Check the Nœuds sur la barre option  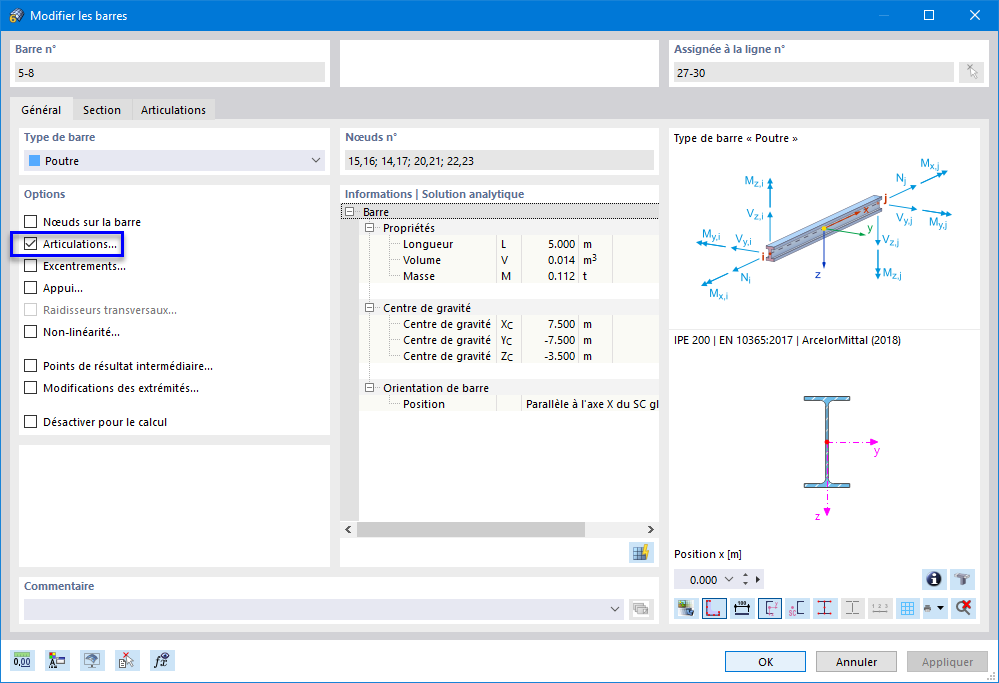click(x=31, y=222)
